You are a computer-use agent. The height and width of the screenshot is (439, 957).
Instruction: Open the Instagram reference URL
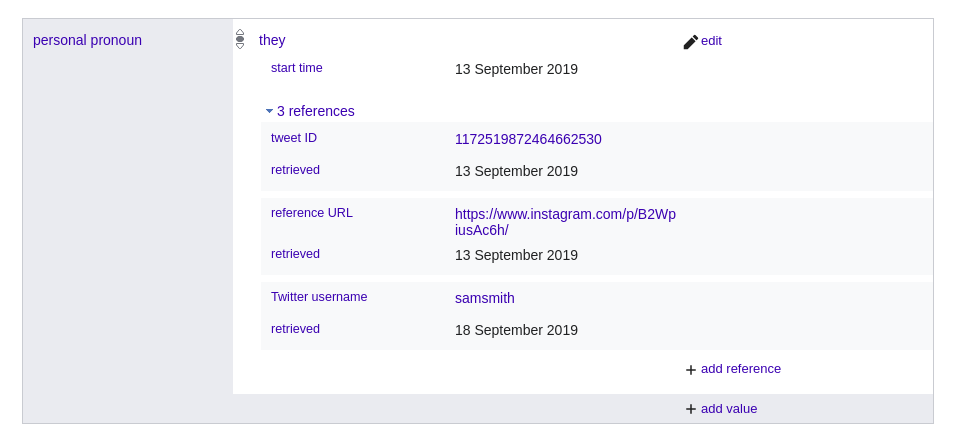click(565, 221)
